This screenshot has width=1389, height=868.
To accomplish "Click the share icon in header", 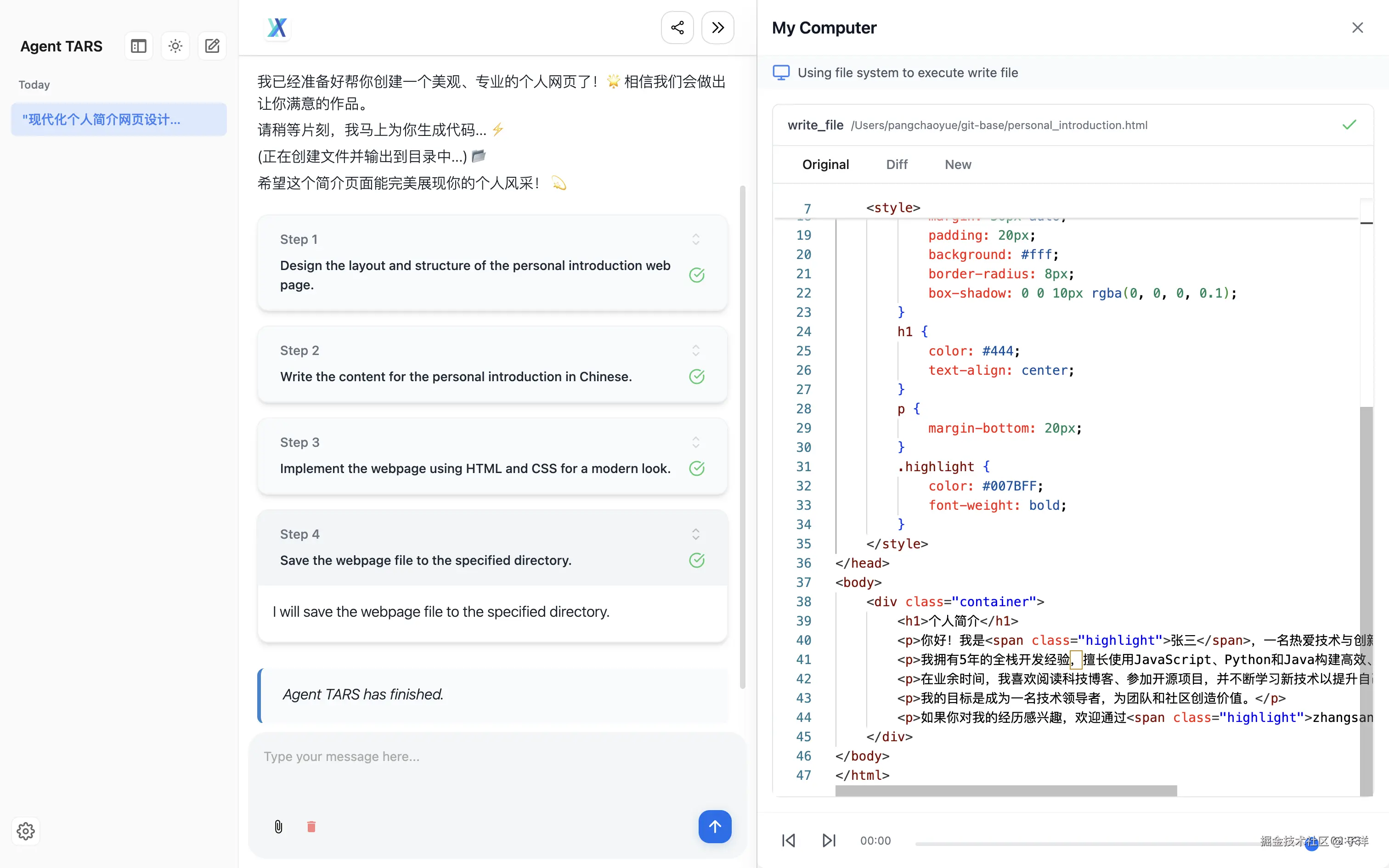I will 678,28.
